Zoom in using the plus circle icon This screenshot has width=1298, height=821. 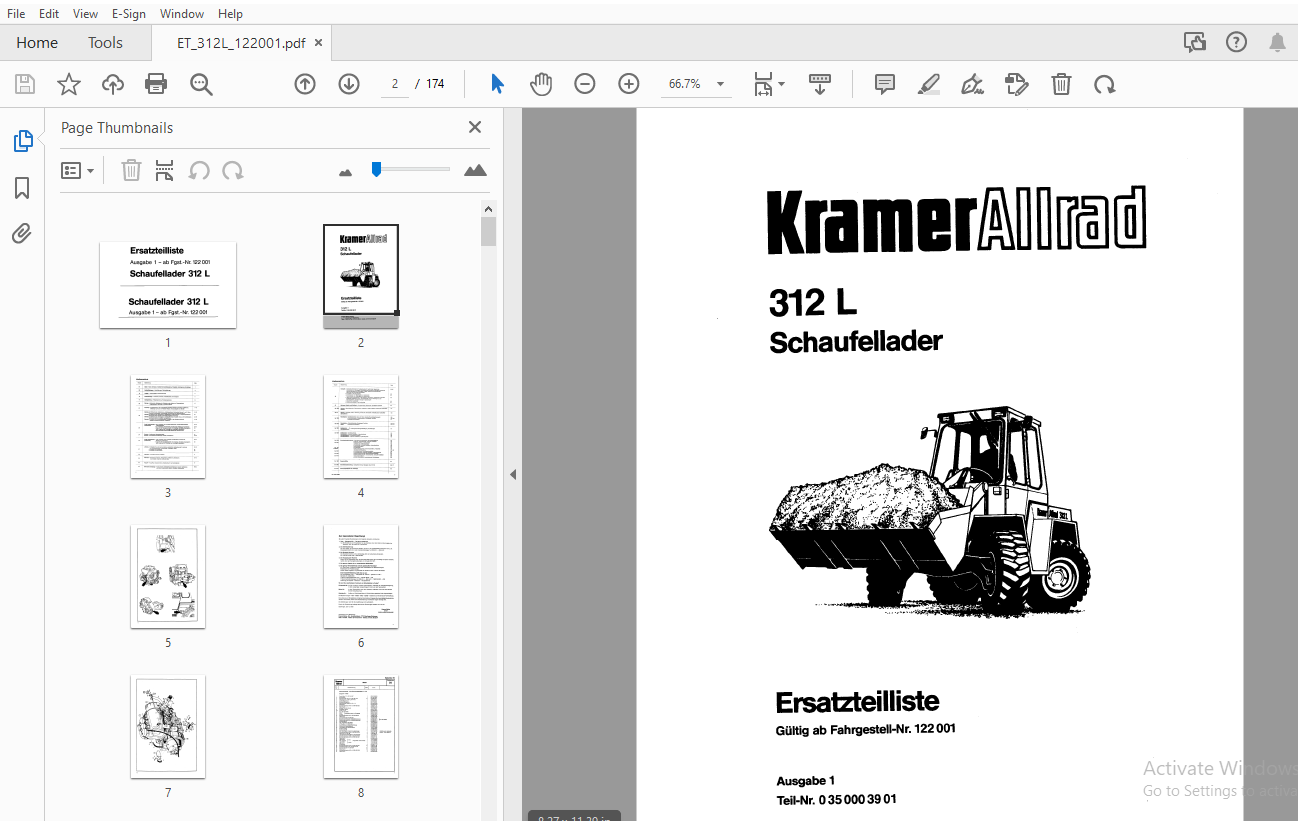tap(628, 84)
